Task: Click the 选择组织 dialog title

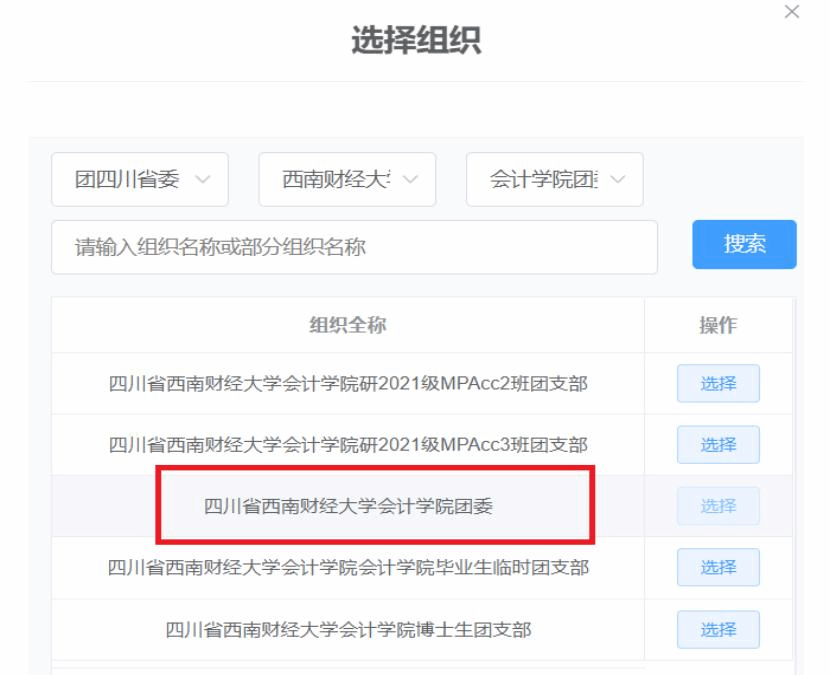Action: [x=415, y=40]
